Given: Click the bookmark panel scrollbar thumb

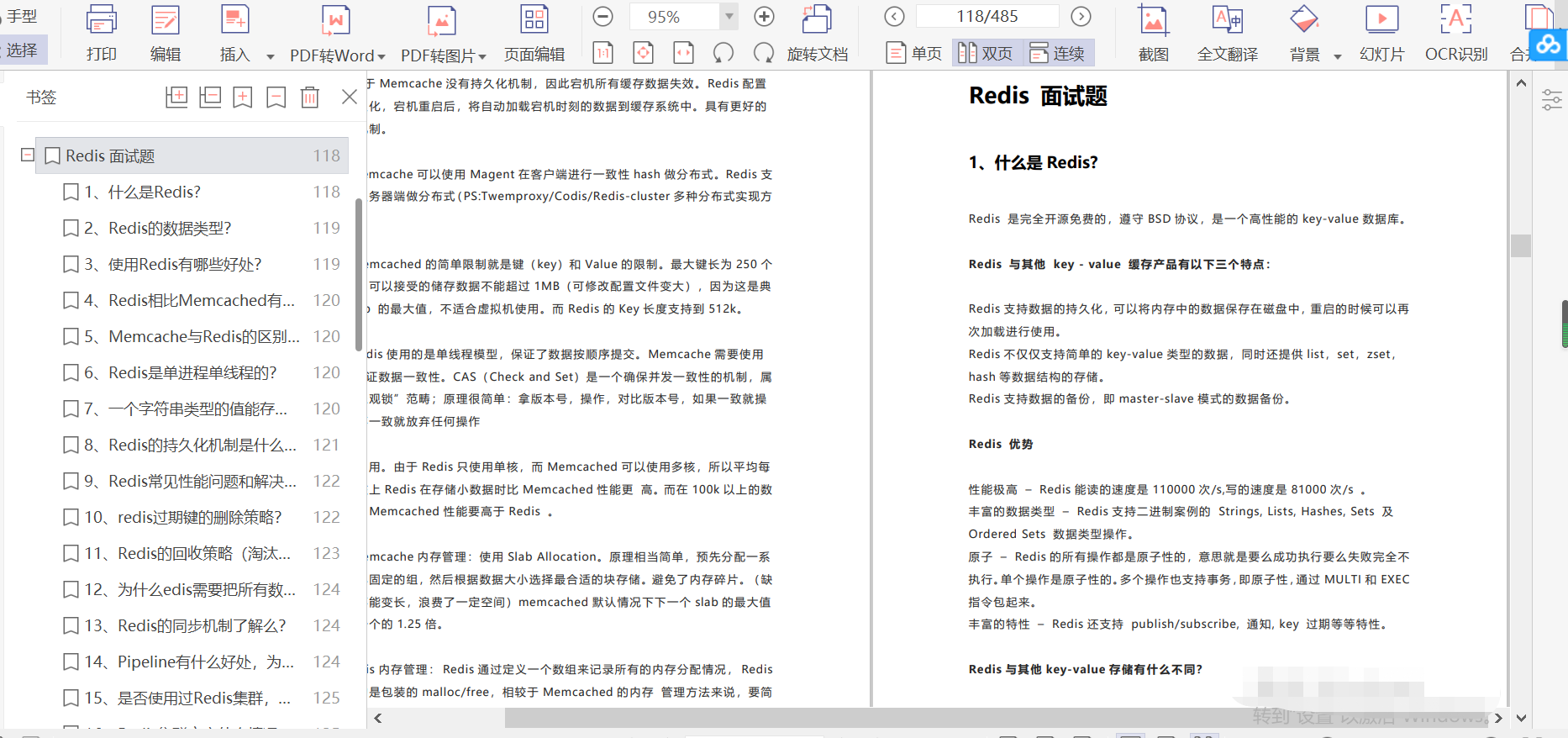Looking at the screenshot, I should [359, 275].
